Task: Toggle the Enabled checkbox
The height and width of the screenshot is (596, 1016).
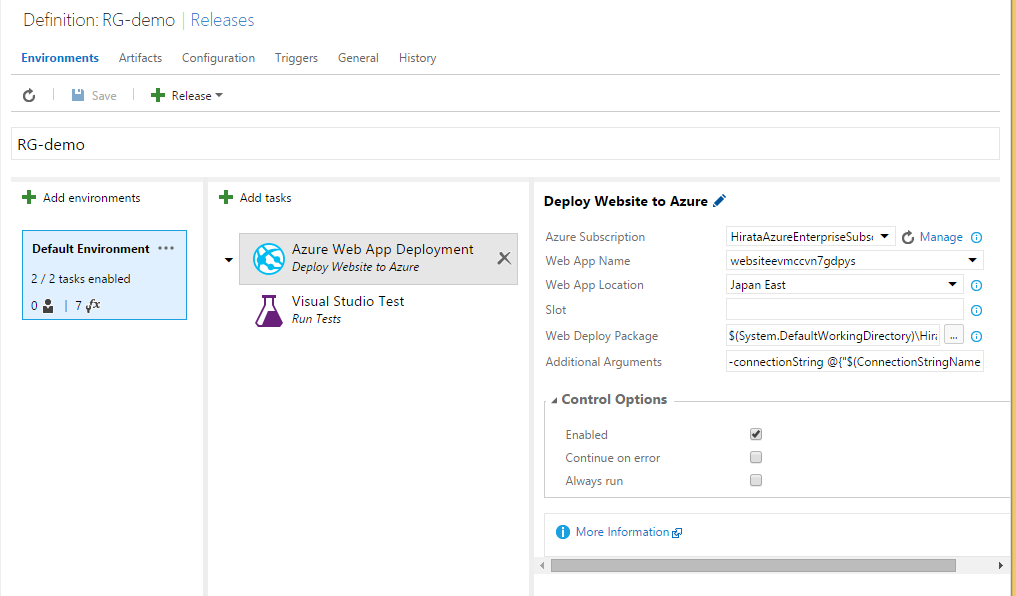Action: [x=756, y=434]
